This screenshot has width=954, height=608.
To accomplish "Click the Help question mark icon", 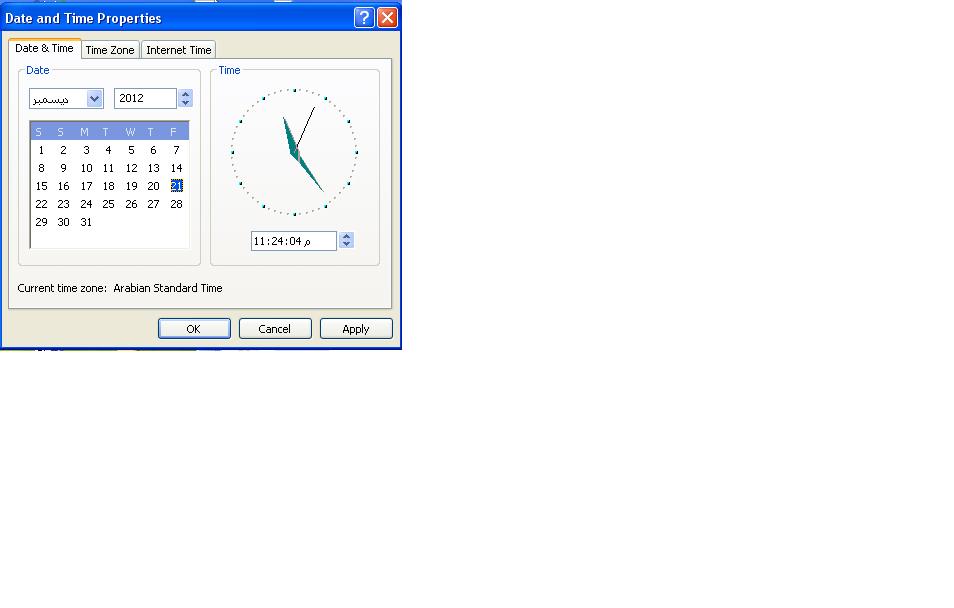I will [364, 18].
